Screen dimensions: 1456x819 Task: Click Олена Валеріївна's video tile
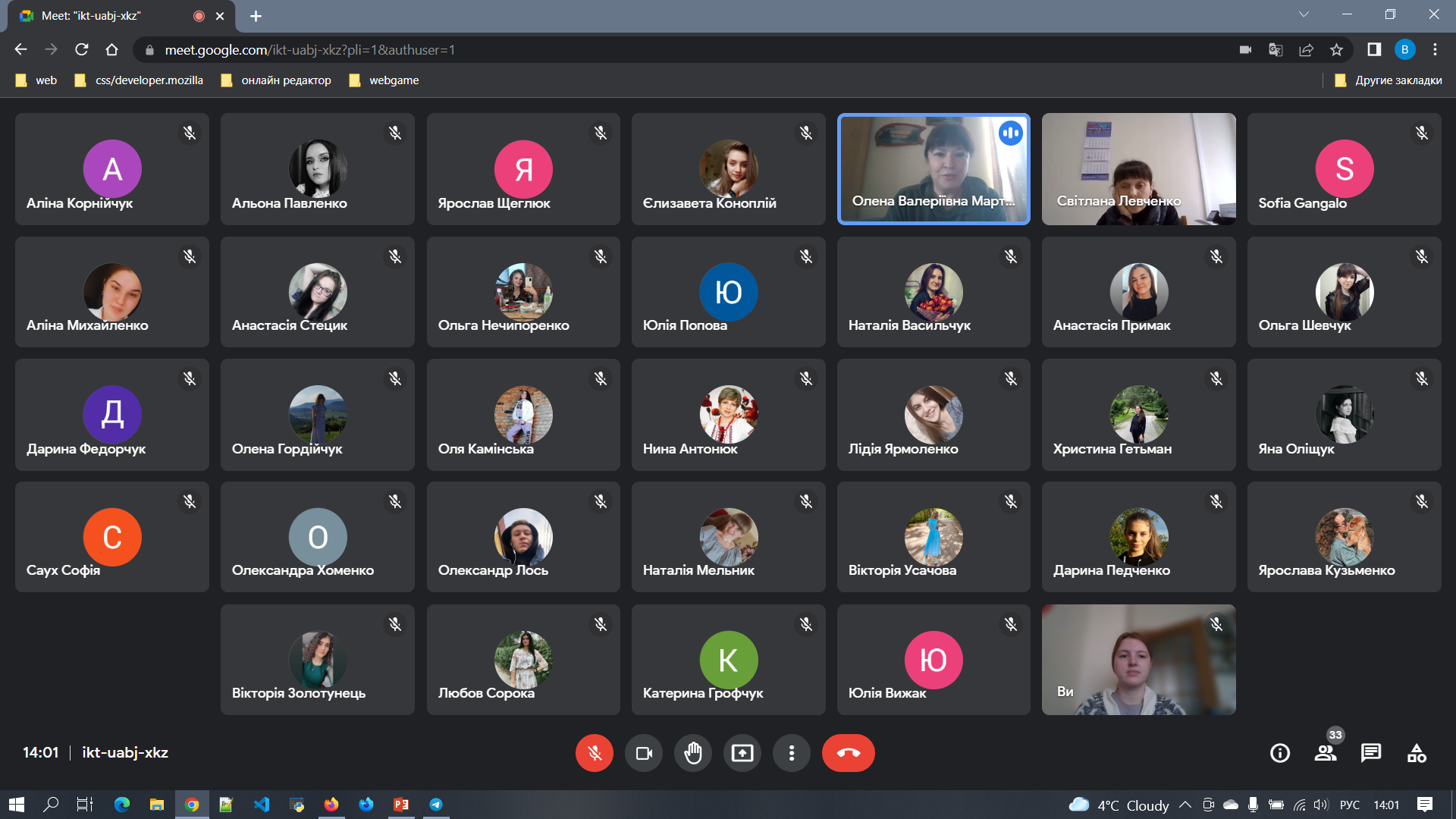coord(933,169)
